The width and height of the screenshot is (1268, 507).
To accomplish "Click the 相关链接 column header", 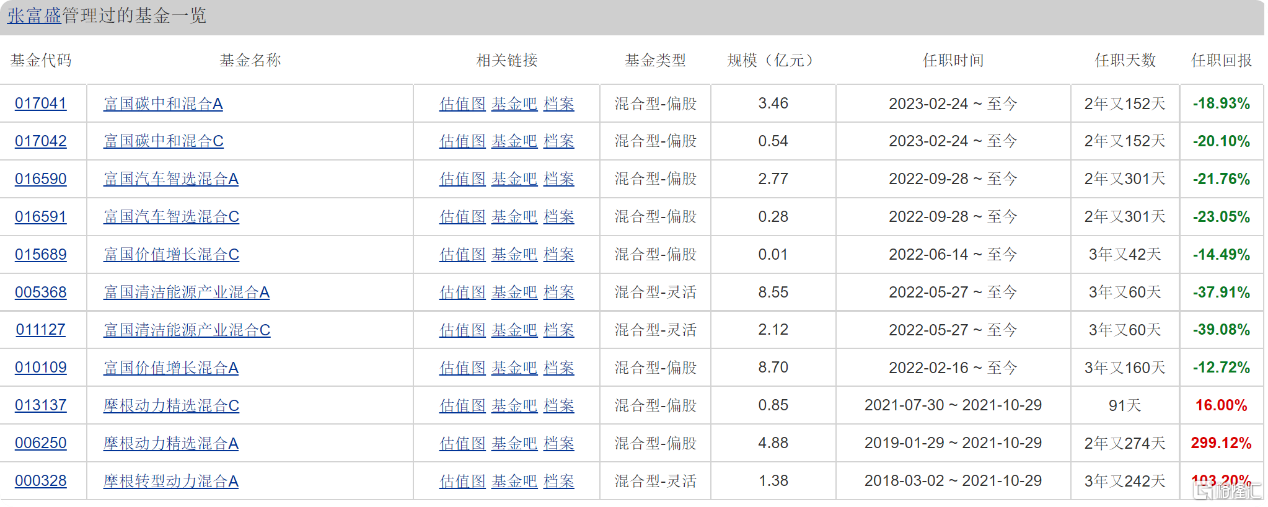I will point(507,60).
